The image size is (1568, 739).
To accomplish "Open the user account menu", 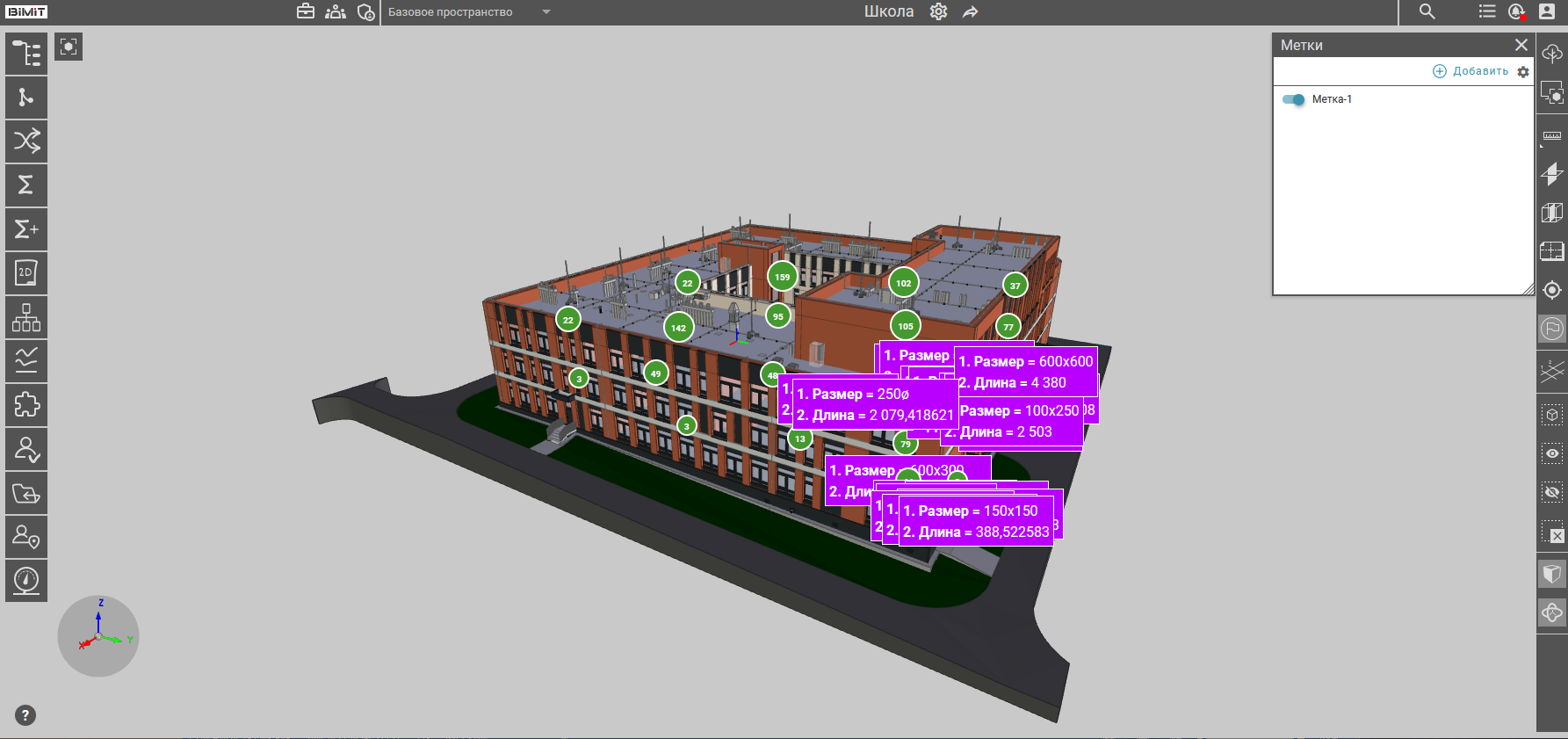I will pyautogui.click(x=1546, y=12).
